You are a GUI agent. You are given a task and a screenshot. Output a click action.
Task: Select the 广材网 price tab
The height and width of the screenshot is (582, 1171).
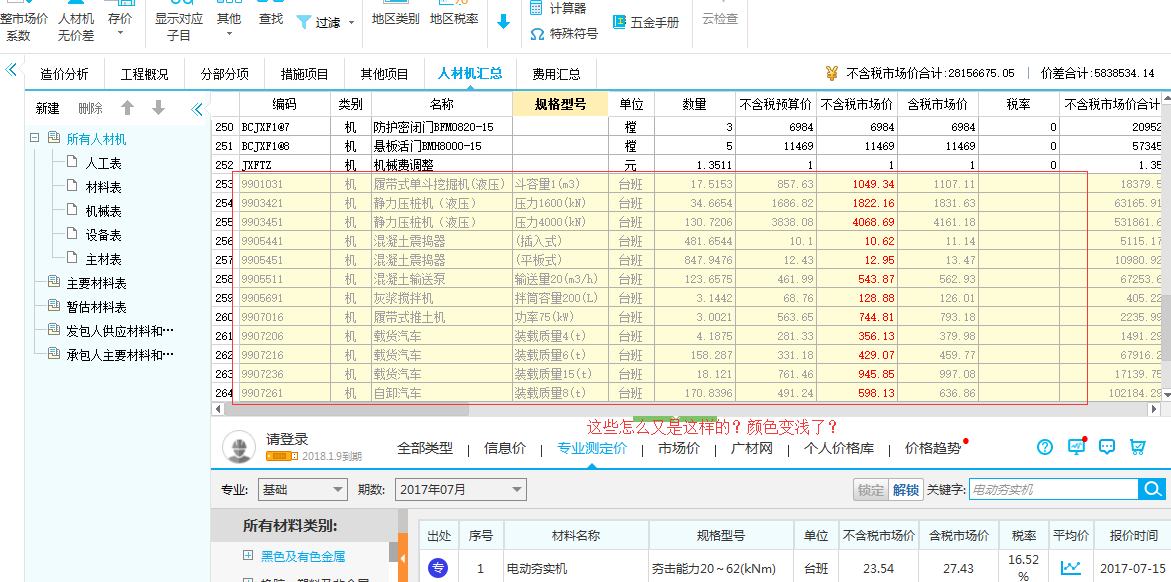[751, 448]
